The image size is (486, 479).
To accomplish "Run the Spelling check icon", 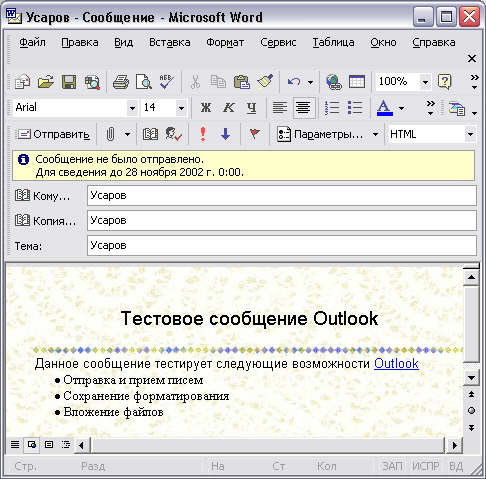I will [167, 82].
